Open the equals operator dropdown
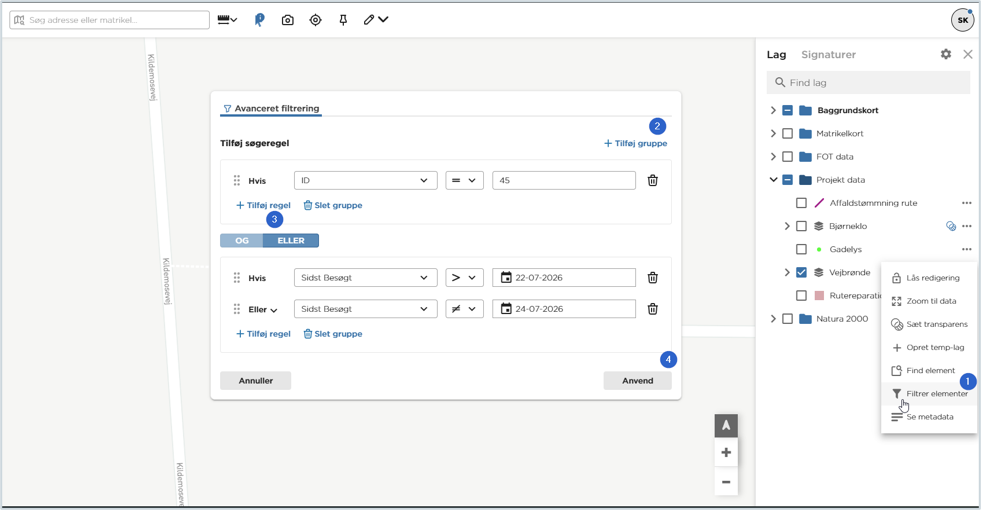Image resolution: width=981 pixels, height=510 pixels. 464,180
